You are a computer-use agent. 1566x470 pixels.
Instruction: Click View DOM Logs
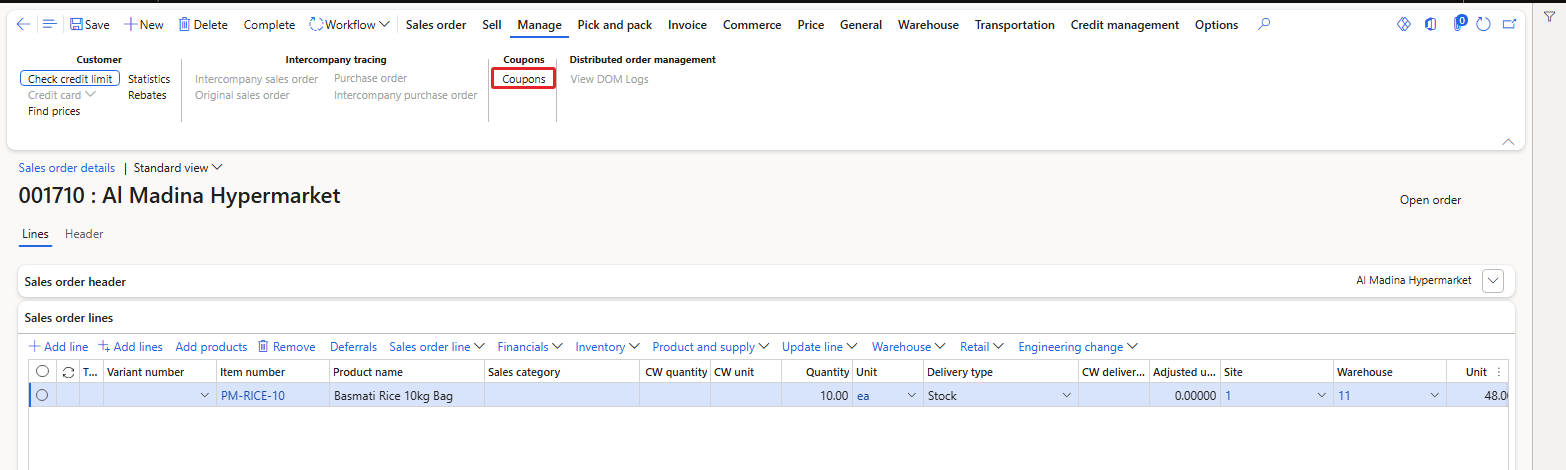coord(609,79)
